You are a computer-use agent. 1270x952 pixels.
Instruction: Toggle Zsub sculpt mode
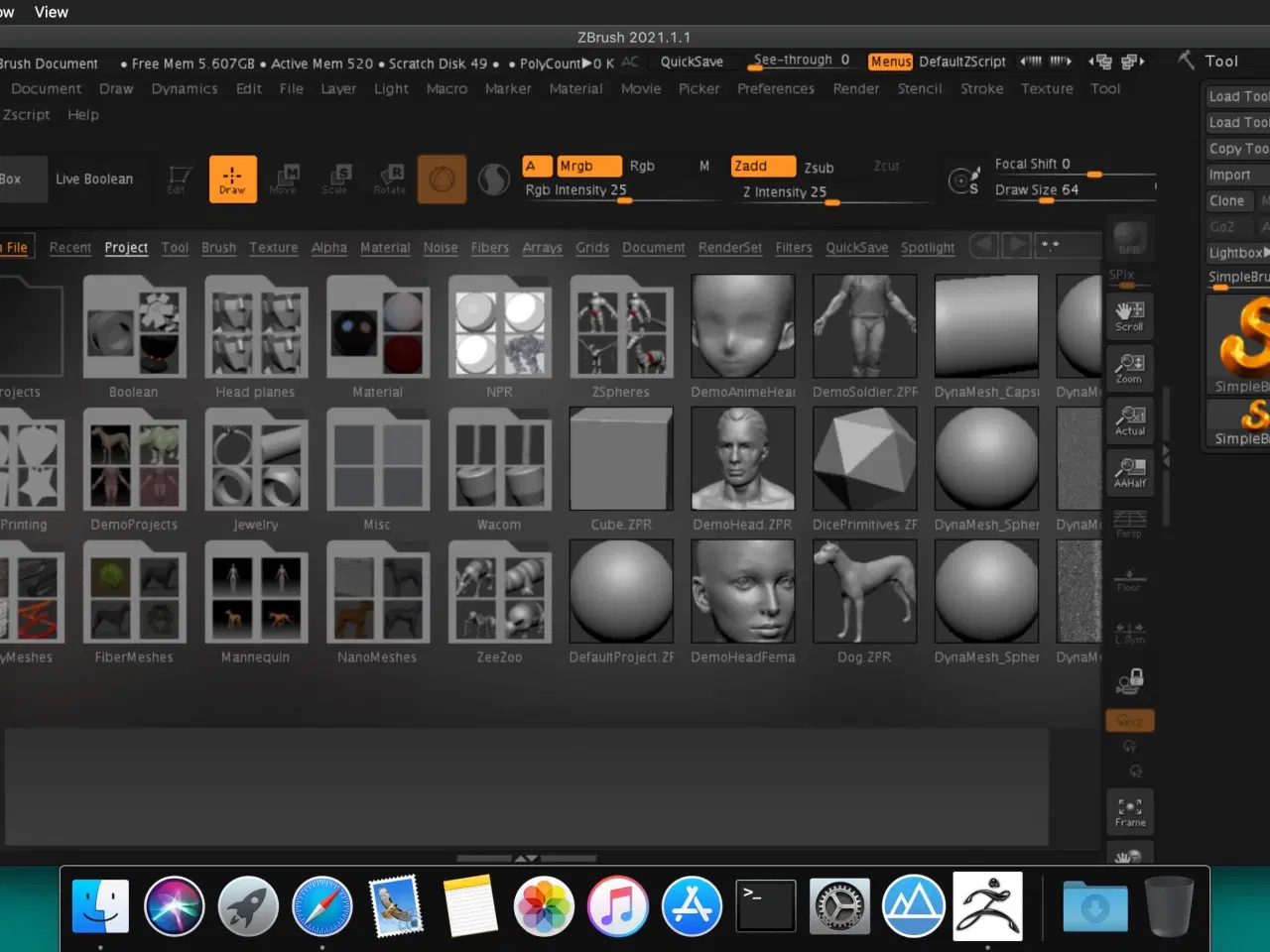tap(819, 168)
